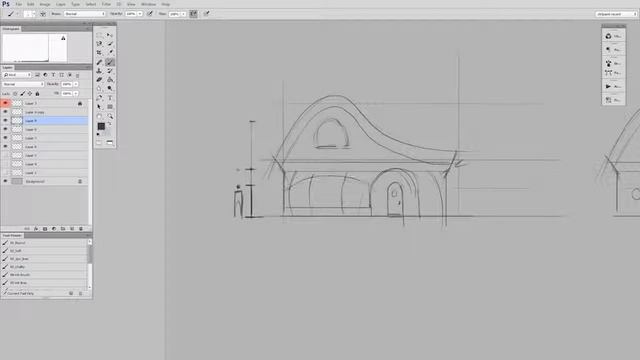Viewport: 640px width, 360px height.
Task: Toggle the Brush panel from the options bar
Action: (x=43, y=14)
